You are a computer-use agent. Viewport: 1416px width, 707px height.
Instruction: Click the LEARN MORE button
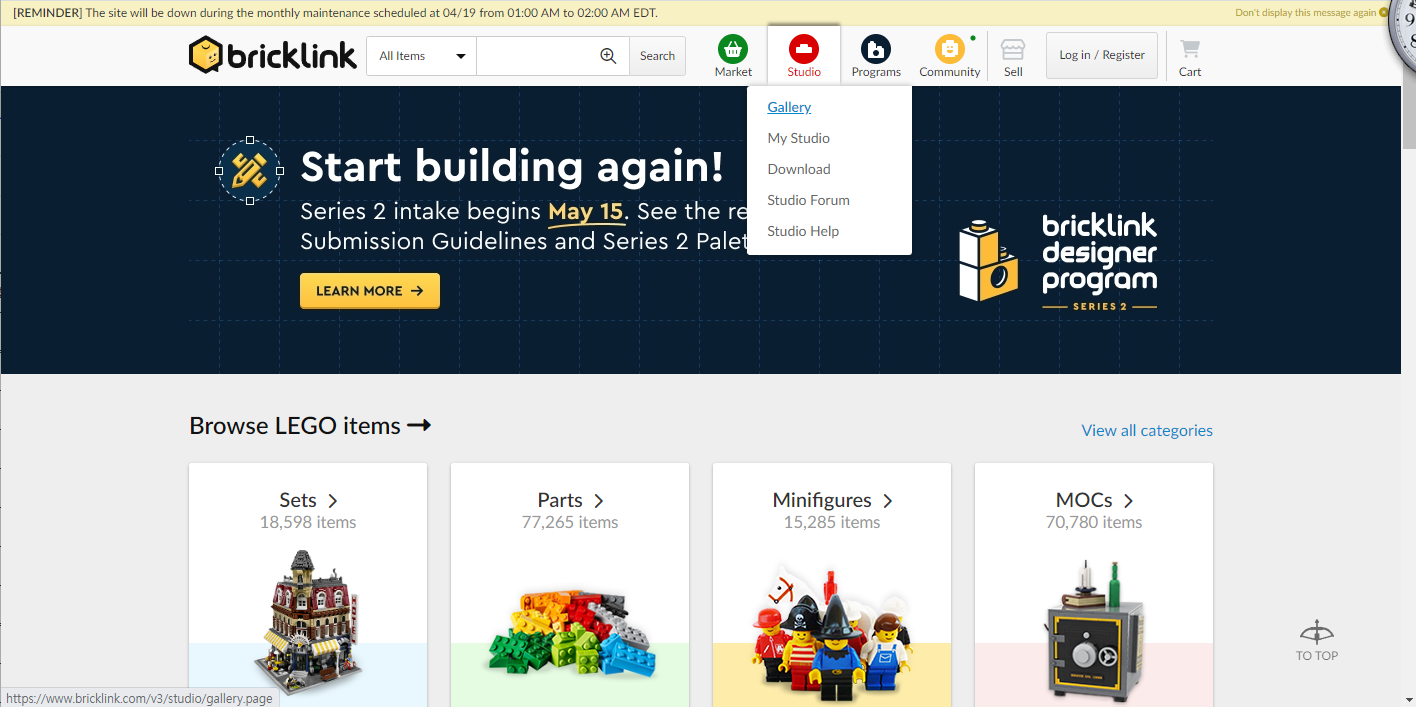[x=370, y=291]
